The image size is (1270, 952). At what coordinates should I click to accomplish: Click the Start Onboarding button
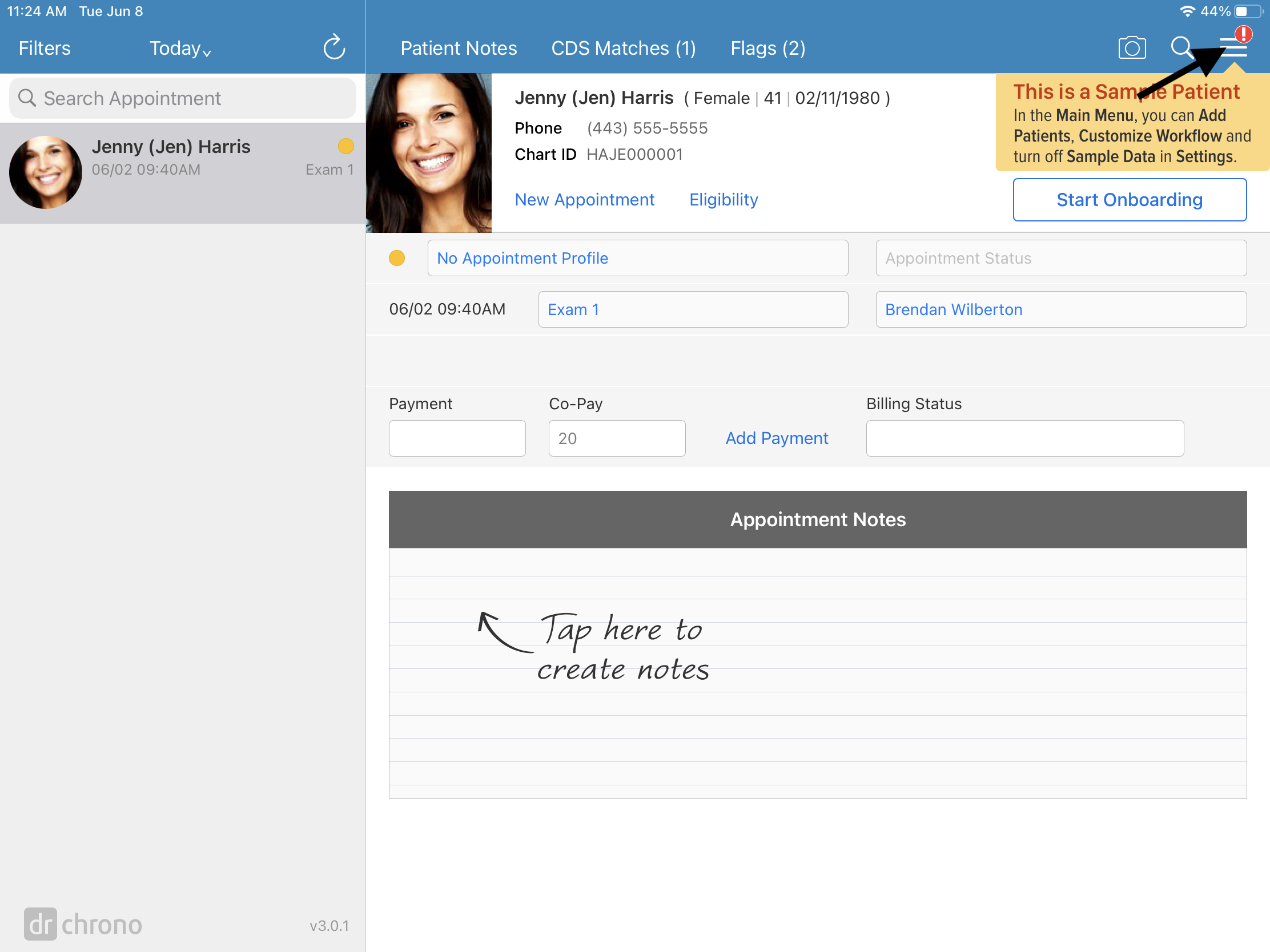1129,199
